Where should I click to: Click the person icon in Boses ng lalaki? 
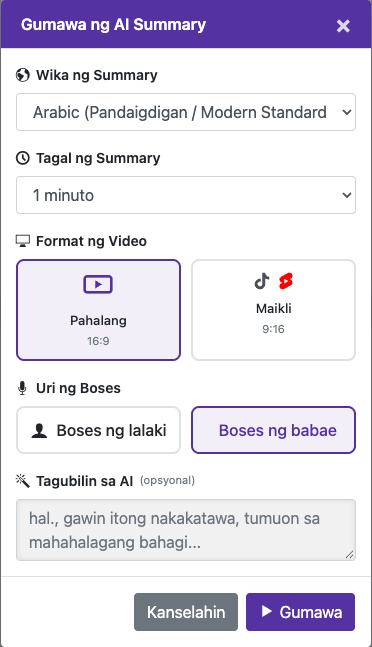tap(39, 430)
